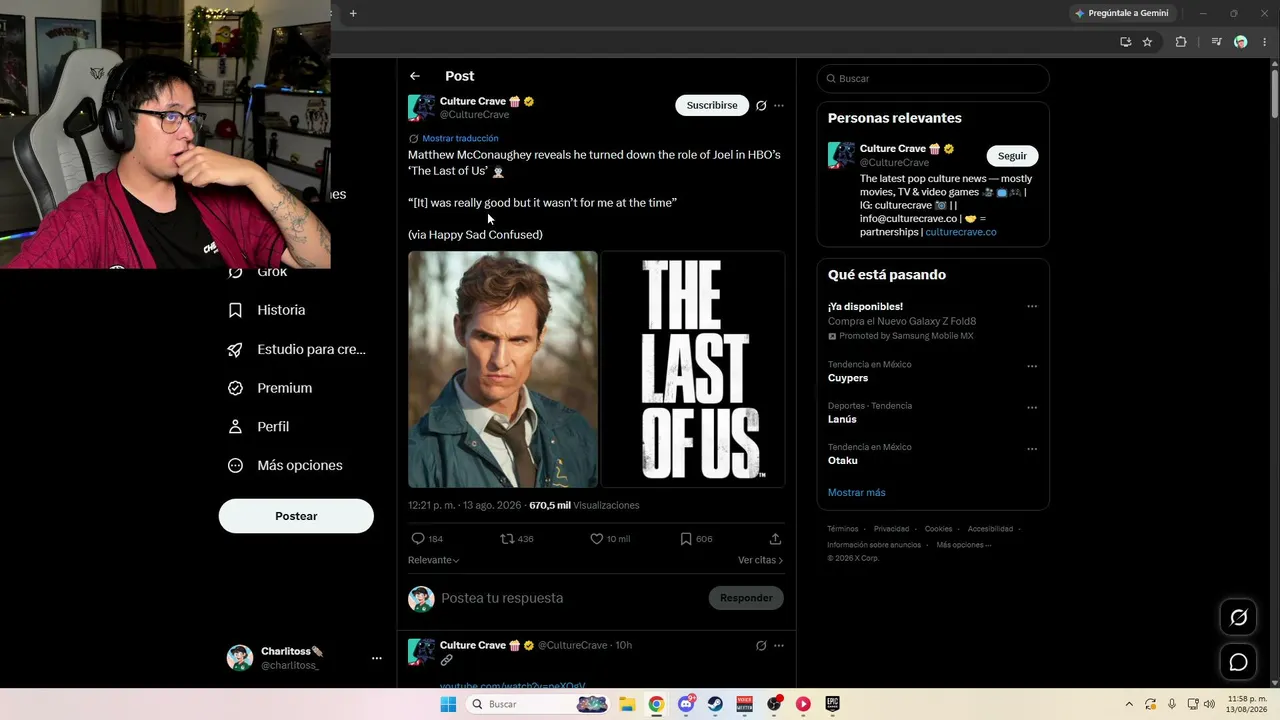1280x720 pixels.
Task: Open the youtube.com link in the reply
Action: tap(512, 685)
